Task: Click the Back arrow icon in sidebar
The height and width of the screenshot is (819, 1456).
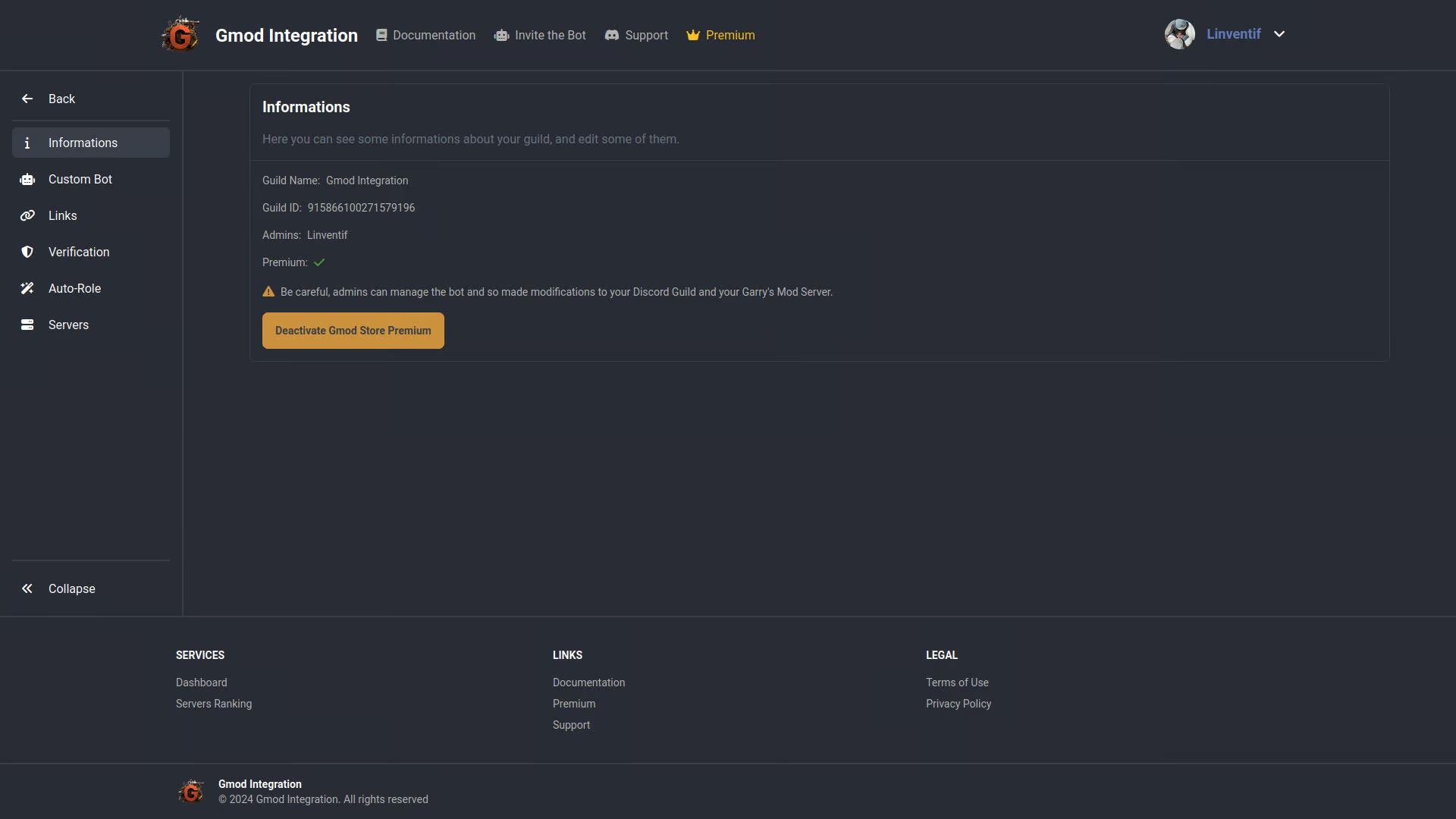Action: pyautogui.click(x=27, y=99)
